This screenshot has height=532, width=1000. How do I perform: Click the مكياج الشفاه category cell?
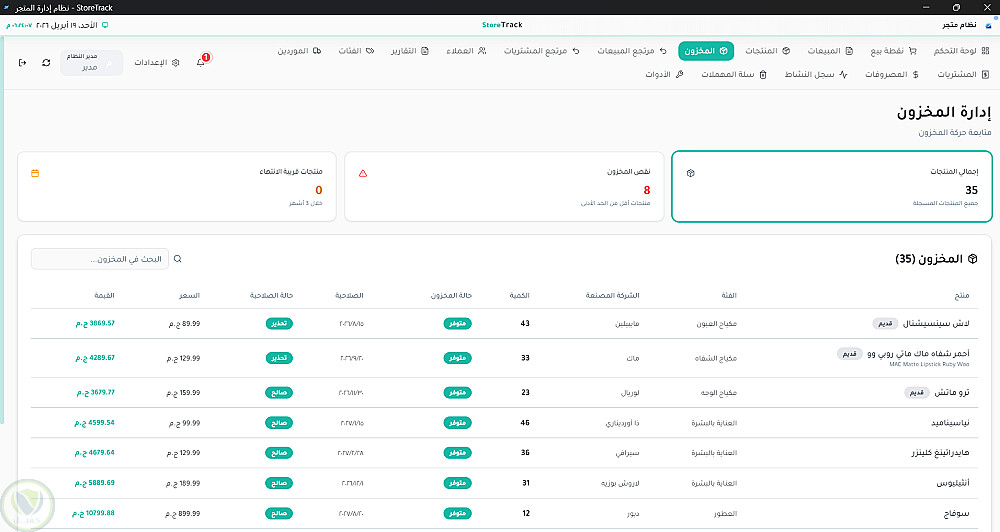(716, 358)
